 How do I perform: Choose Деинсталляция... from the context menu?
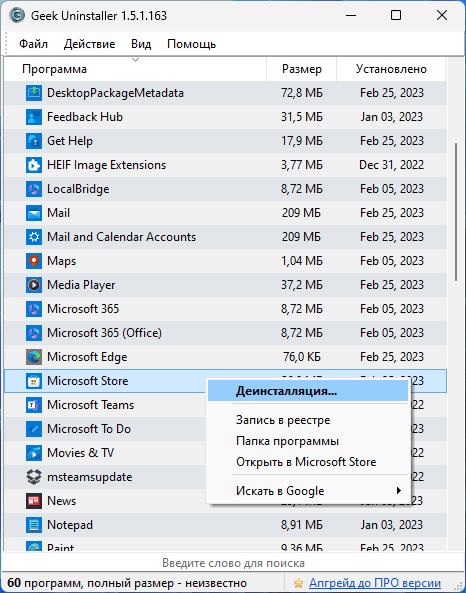click(x=308, y=391)
